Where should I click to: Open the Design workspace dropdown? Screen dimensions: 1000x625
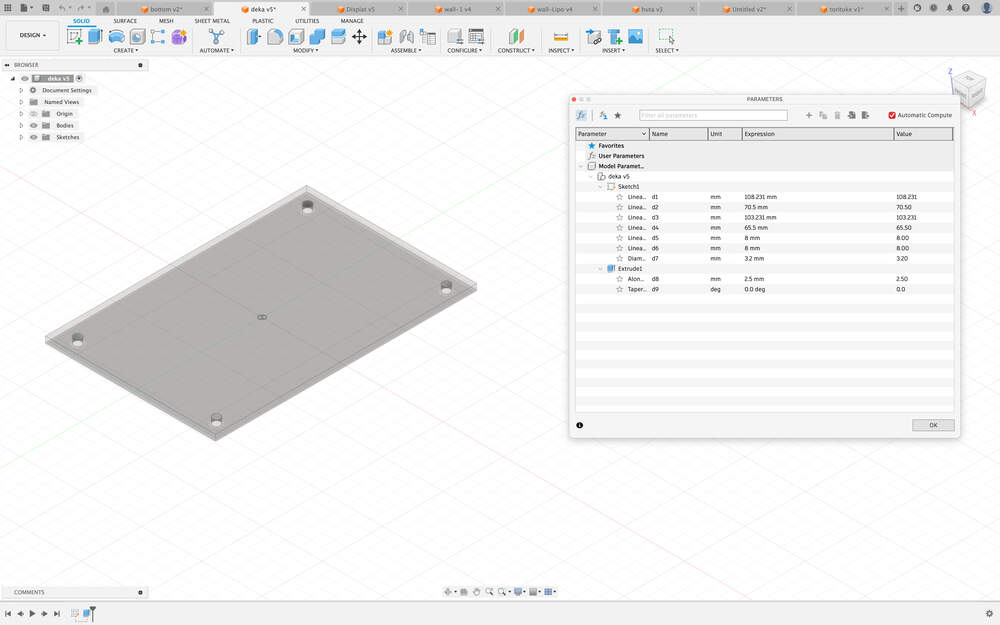pos(33,35)
